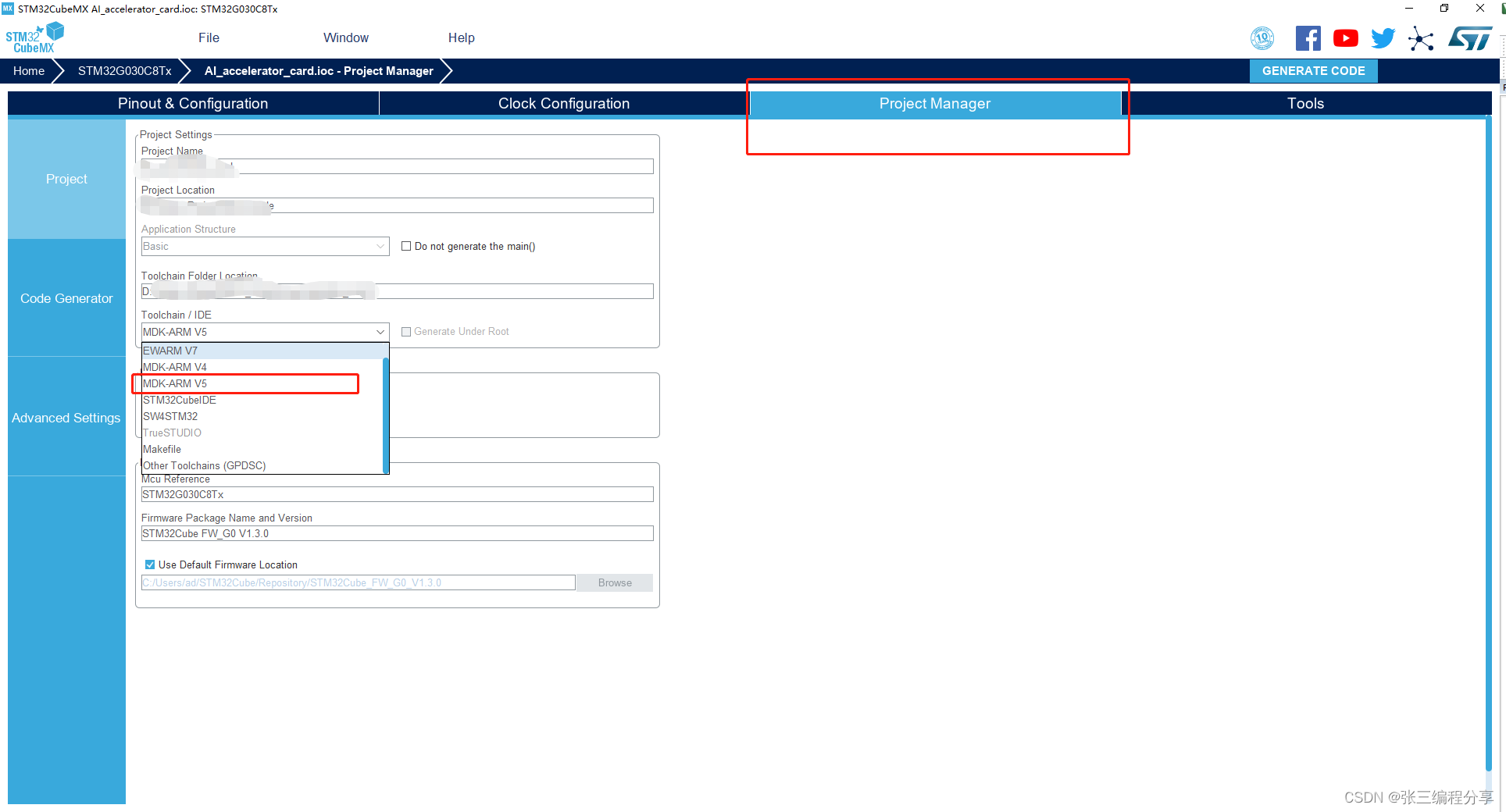This screenshot has height=812, width=1506.
Task: Select STM32CubeIDE from toolchain list
Action: click(262, 401)
